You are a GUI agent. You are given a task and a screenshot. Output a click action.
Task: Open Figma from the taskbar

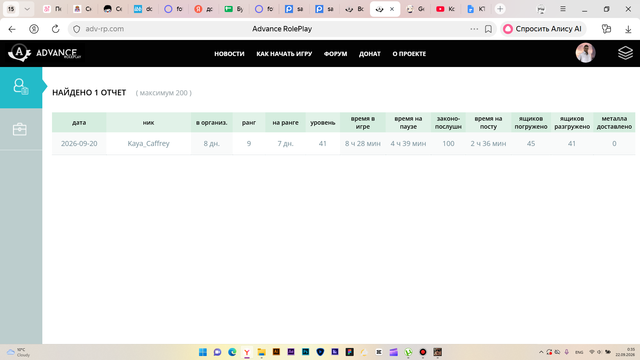click(x=350, y=352)
